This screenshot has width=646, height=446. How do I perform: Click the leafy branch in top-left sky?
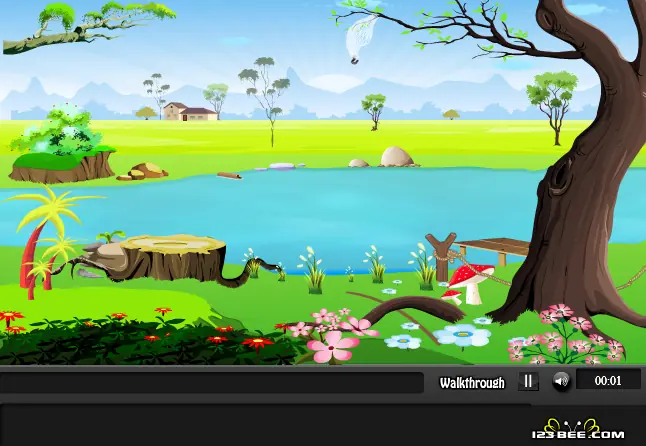87,27
